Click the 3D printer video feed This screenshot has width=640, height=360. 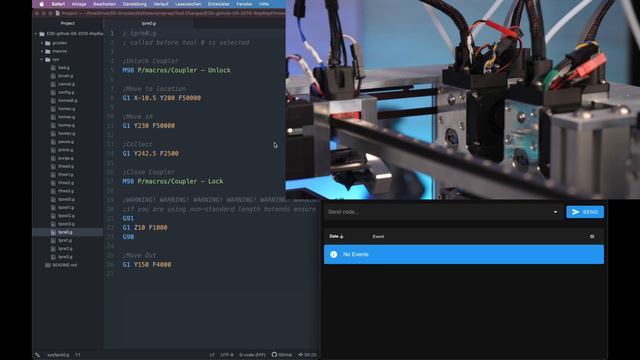(462, 99)
